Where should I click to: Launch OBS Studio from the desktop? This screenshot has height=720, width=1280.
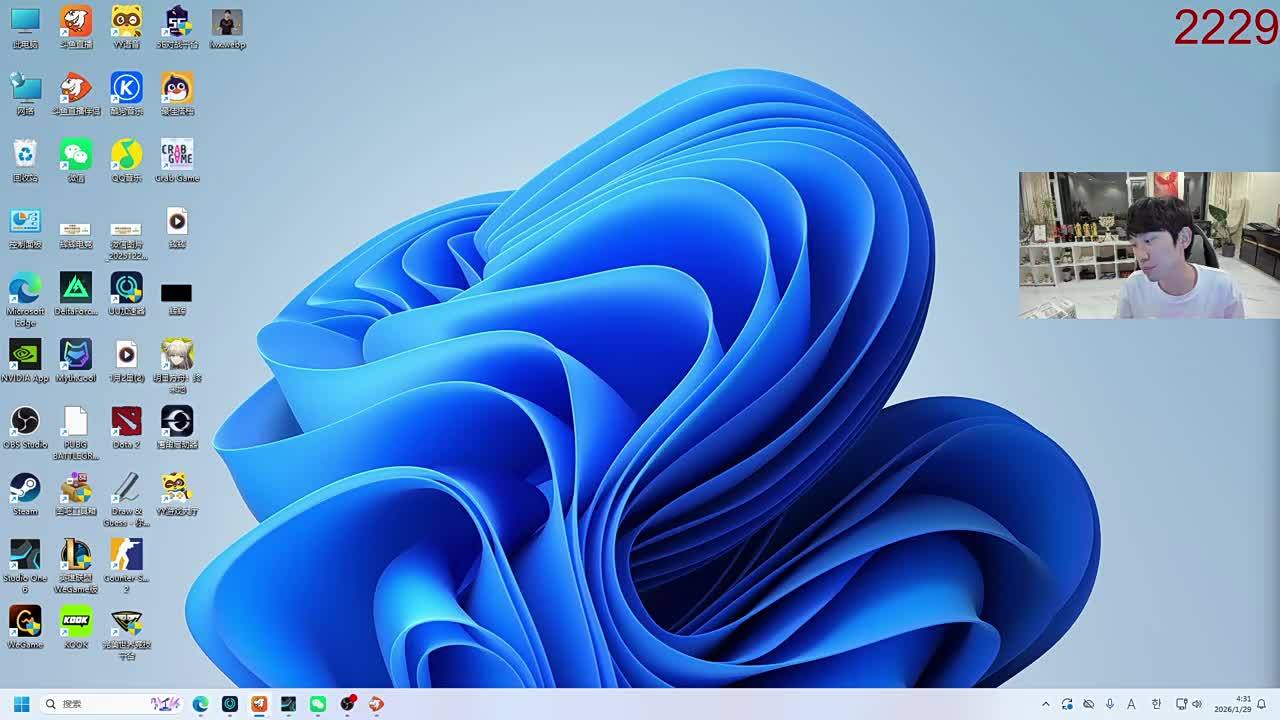tap(25, 422)
